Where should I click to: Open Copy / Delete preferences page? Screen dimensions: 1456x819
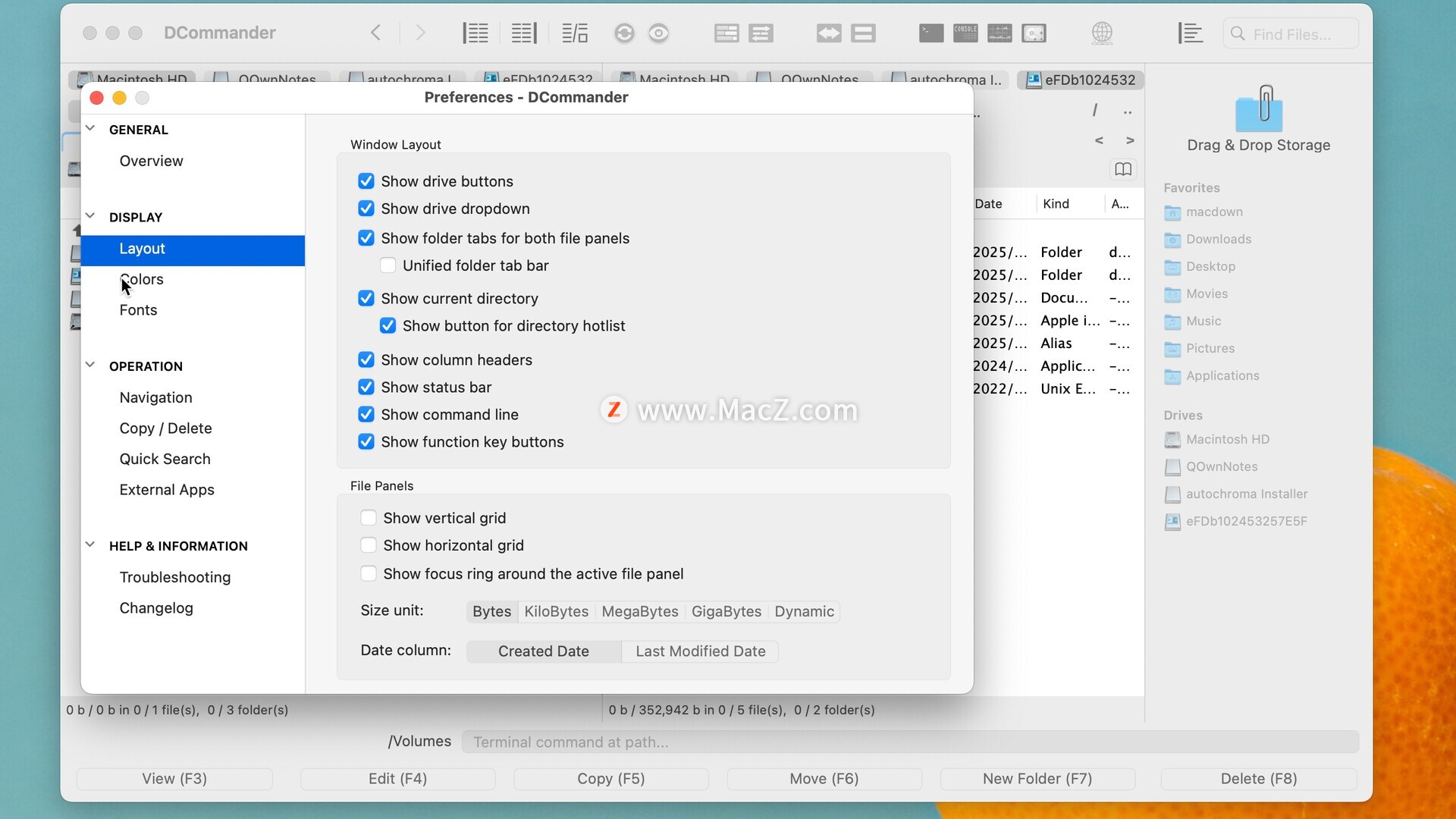tap(165, 428)
